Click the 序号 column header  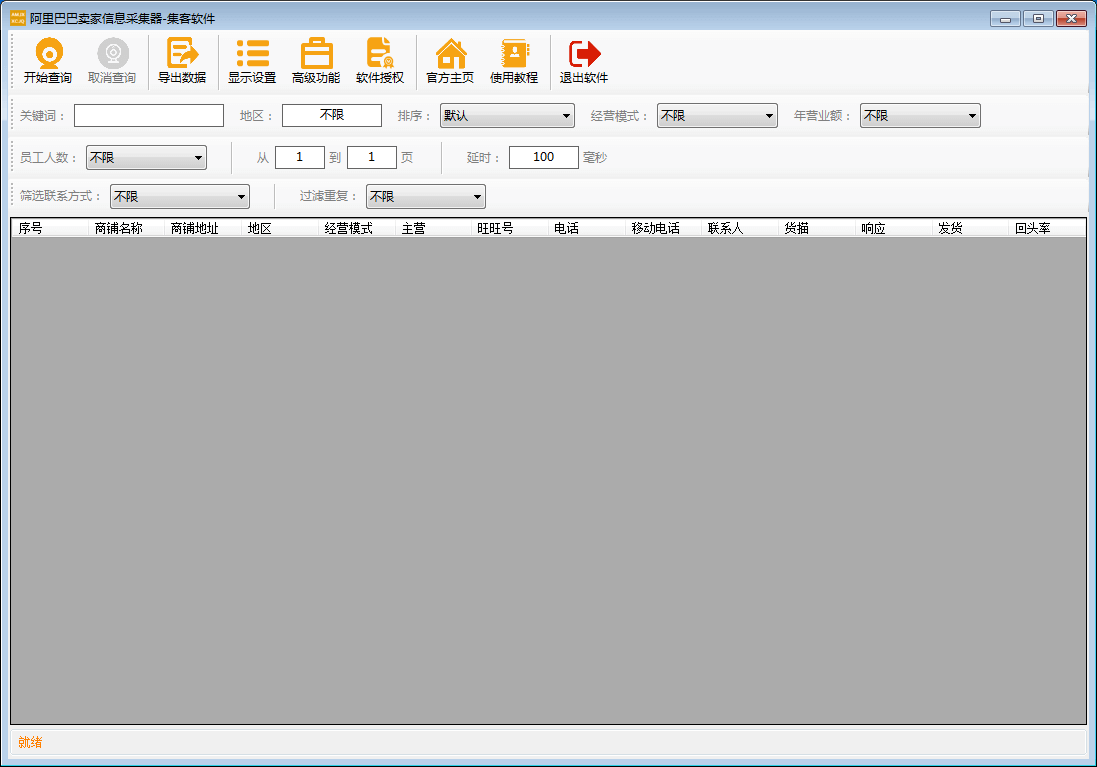[50, 228]
